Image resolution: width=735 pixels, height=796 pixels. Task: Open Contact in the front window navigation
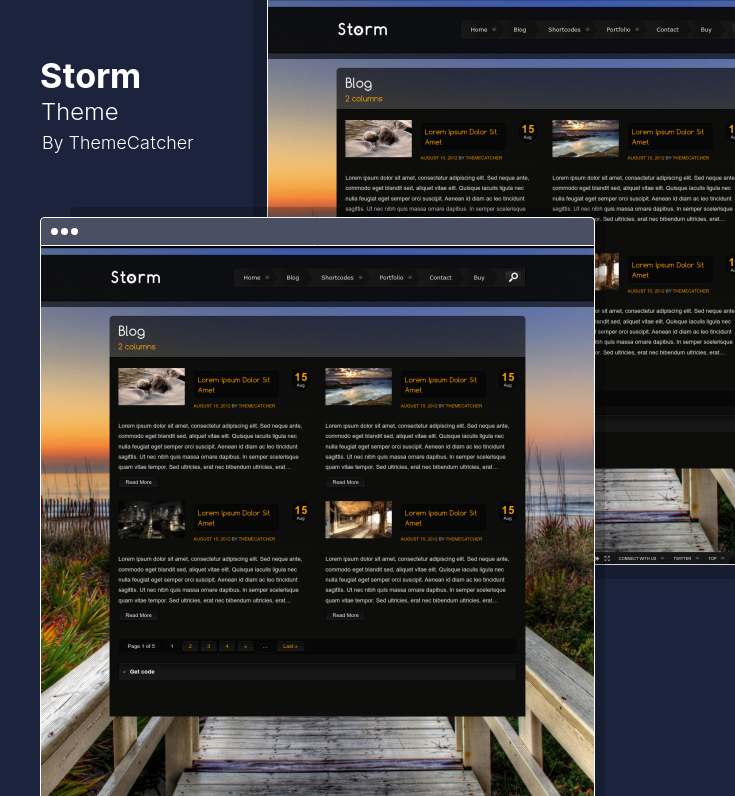440,278
